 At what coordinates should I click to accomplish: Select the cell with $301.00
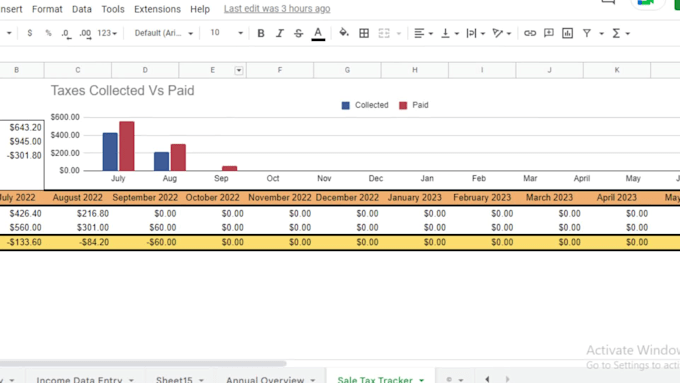click(78, 227)
